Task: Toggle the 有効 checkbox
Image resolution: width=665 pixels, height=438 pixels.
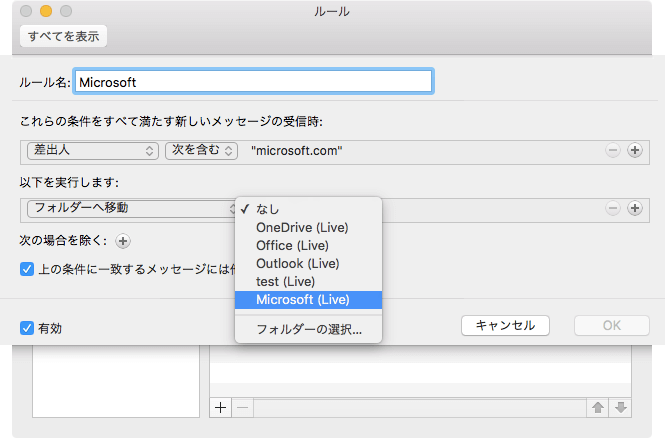Action: (x=27, y=328)
